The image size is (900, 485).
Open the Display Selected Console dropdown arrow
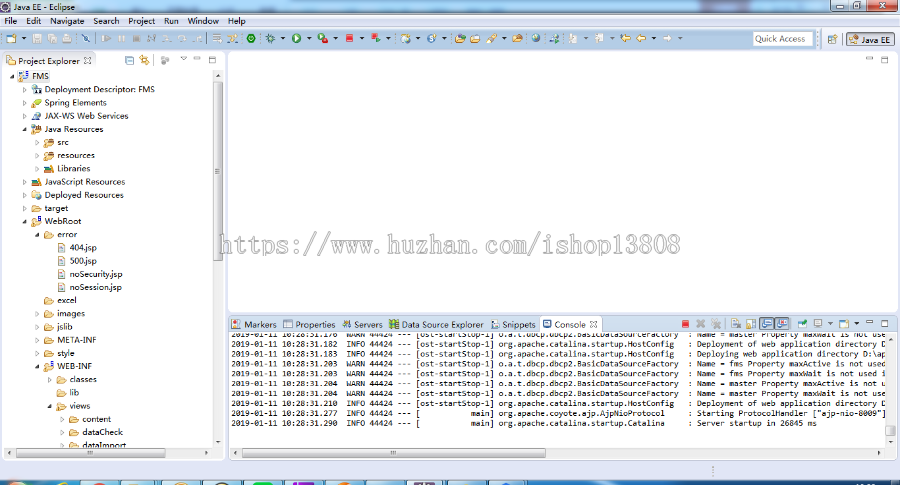830,324
